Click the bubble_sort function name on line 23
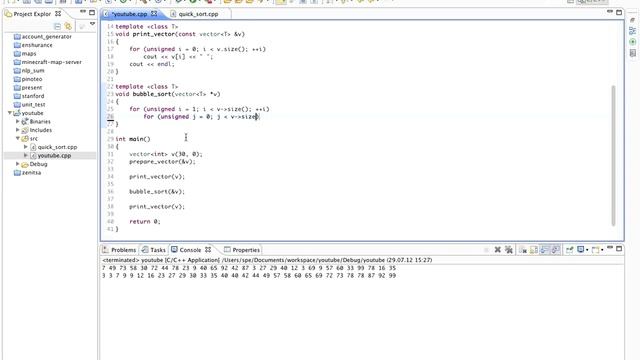Viewport: 640px width, 360px height. (x=152, y=94)
